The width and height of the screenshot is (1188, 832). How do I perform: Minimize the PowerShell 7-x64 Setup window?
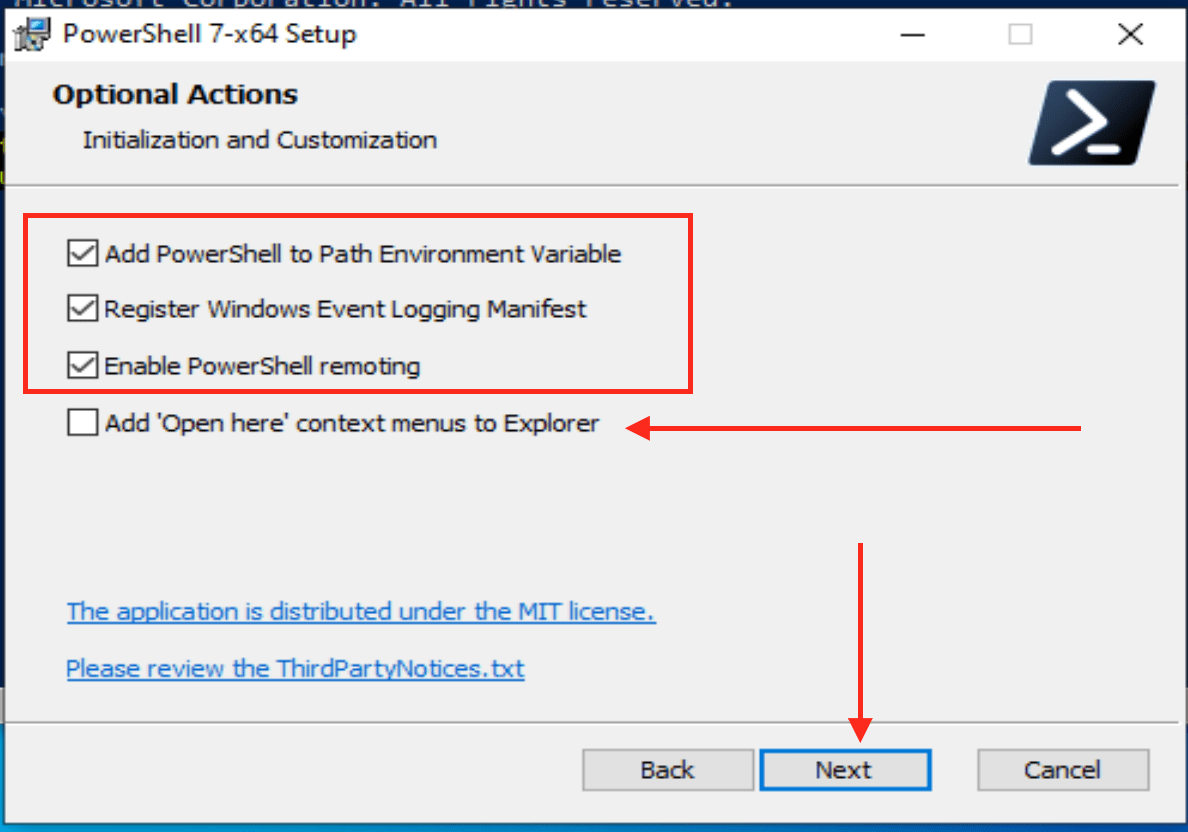(x=911, y=35)
